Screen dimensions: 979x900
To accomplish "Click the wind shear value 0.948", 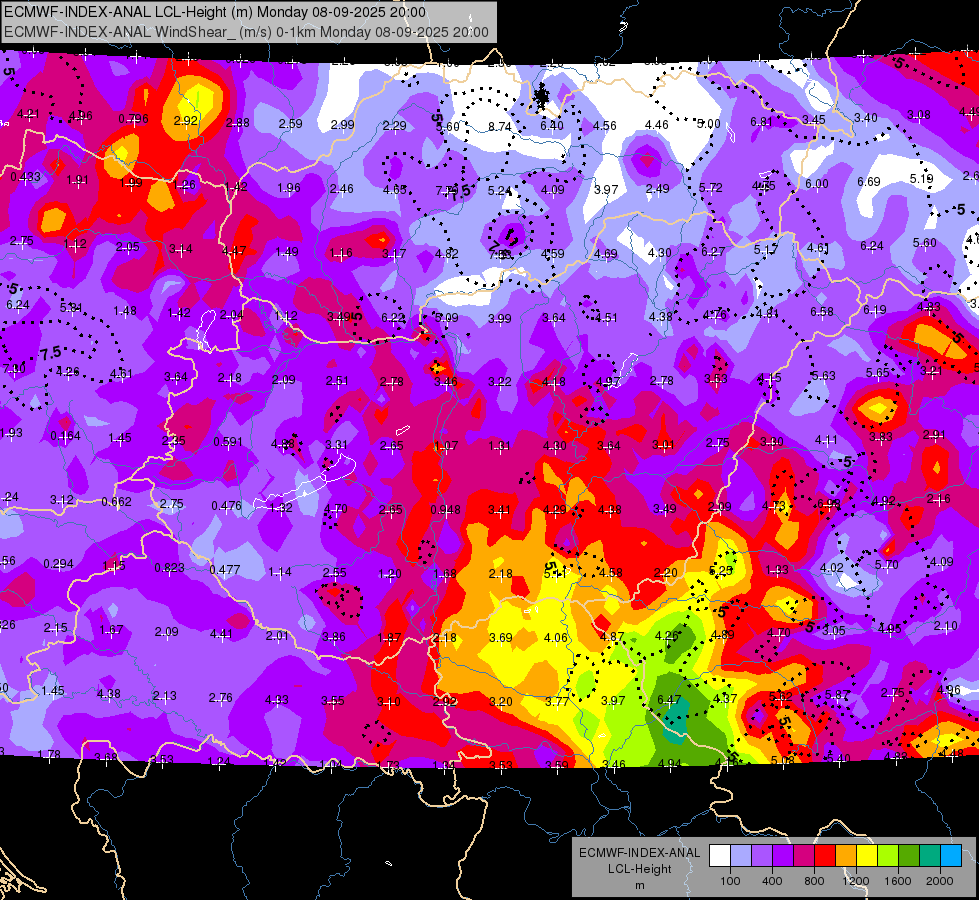I will [x=445, y=510].
